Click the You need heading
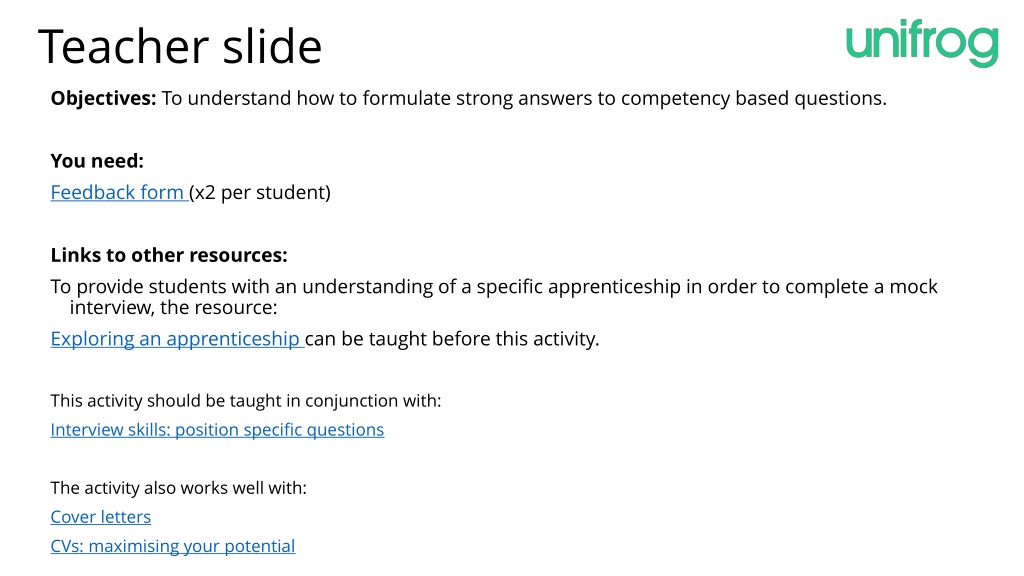 97,161
